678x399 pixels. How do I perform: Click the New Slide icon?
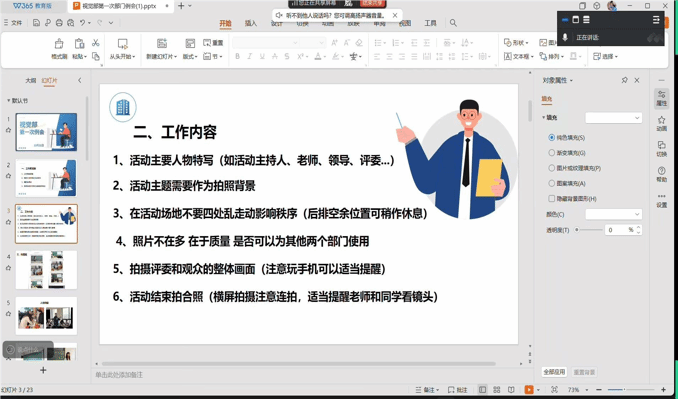(x=162, y=43)
